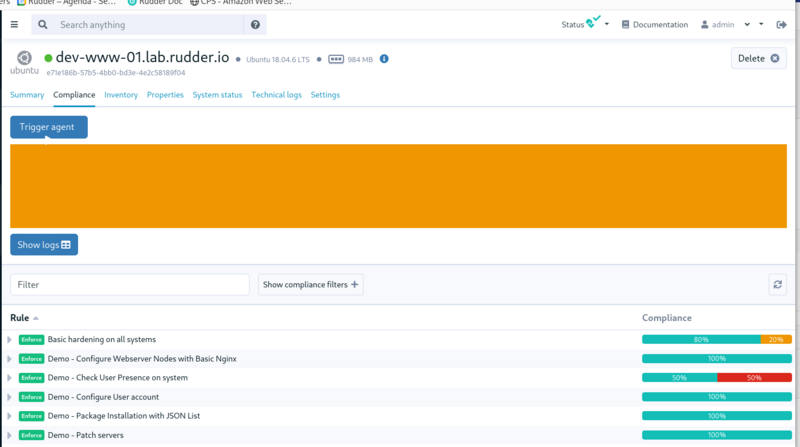Click the search magnifier icon
Viewport: 800px width, 447px height.
(x=43, y=24)
